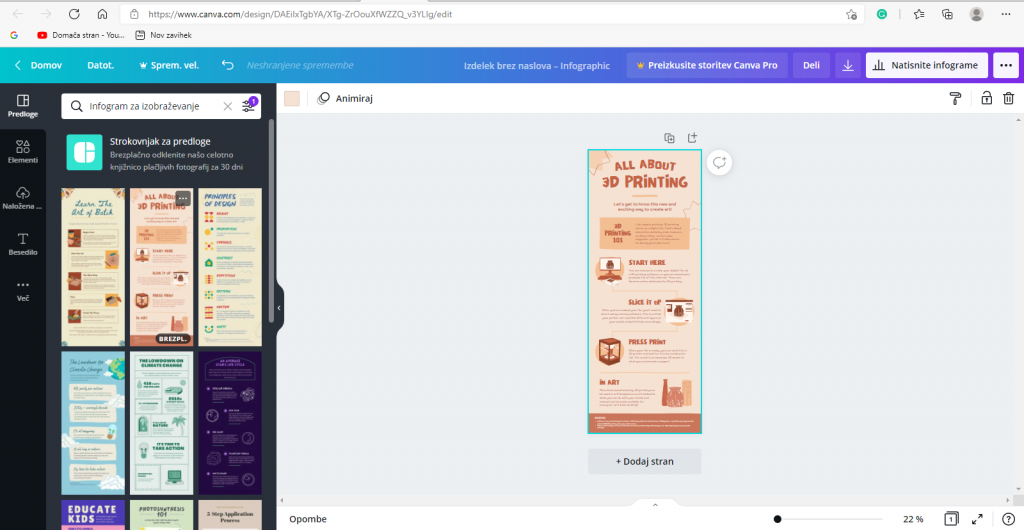Copy style with the paint roller icon

tap(955, 99)
